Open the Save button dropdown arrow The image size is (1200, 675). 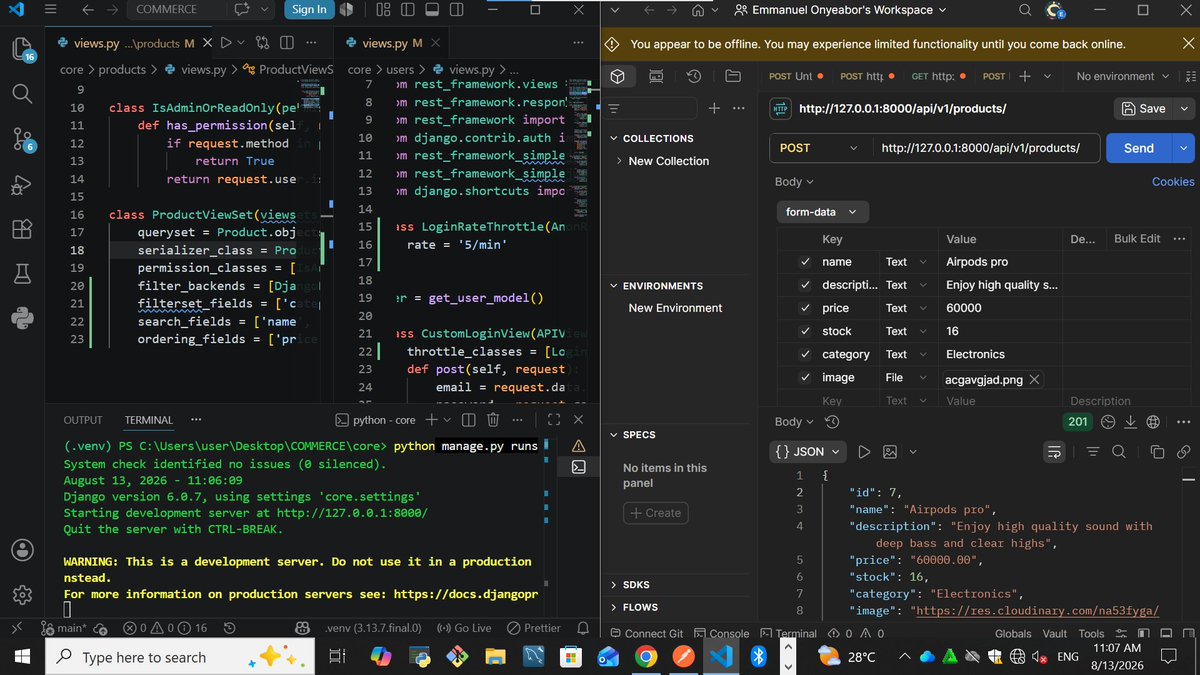[1186, 108]
